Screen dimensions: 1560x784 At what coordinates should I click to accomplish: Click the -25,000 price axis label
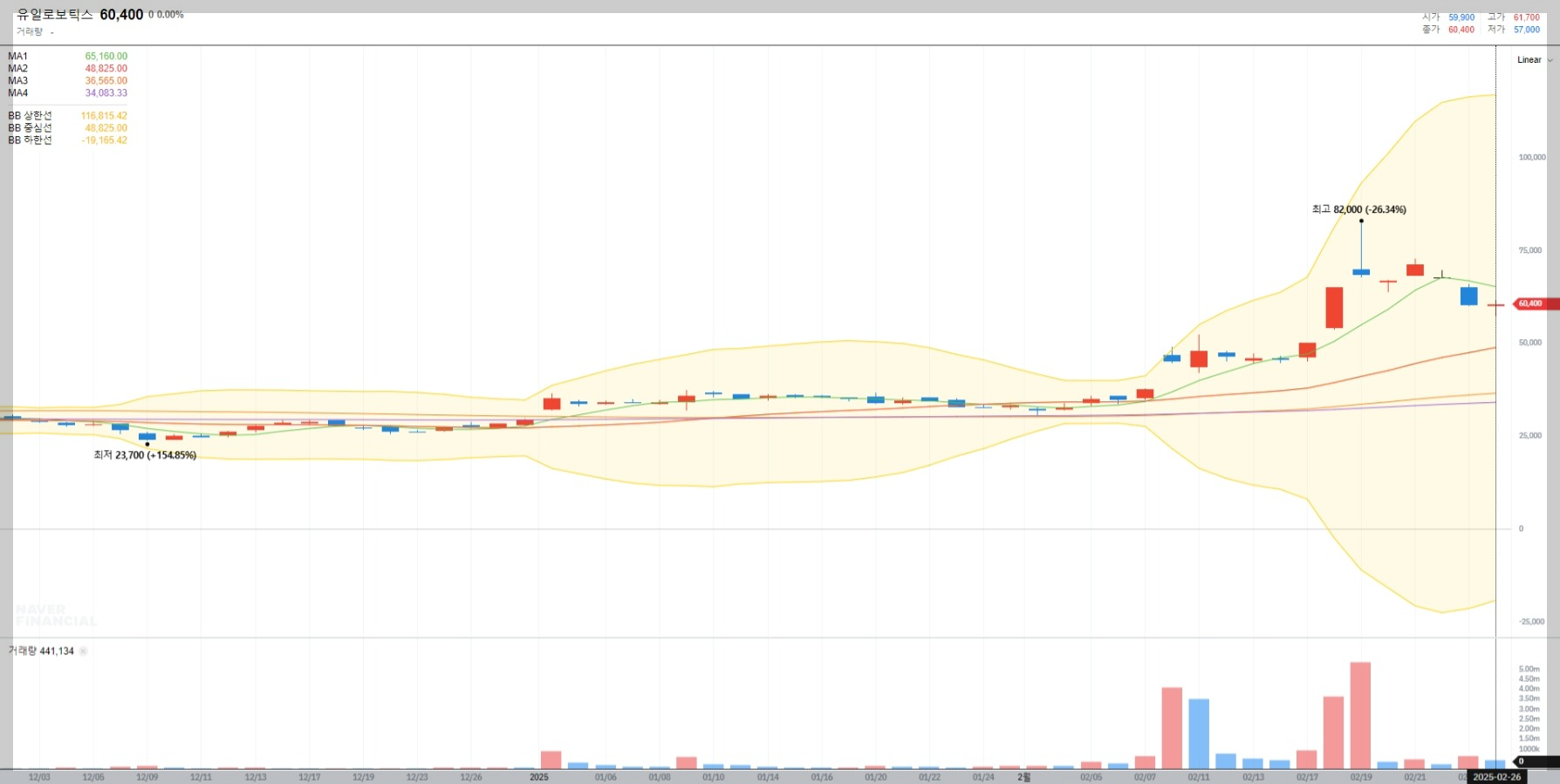pyautogui.click(x=1532, y=622)
